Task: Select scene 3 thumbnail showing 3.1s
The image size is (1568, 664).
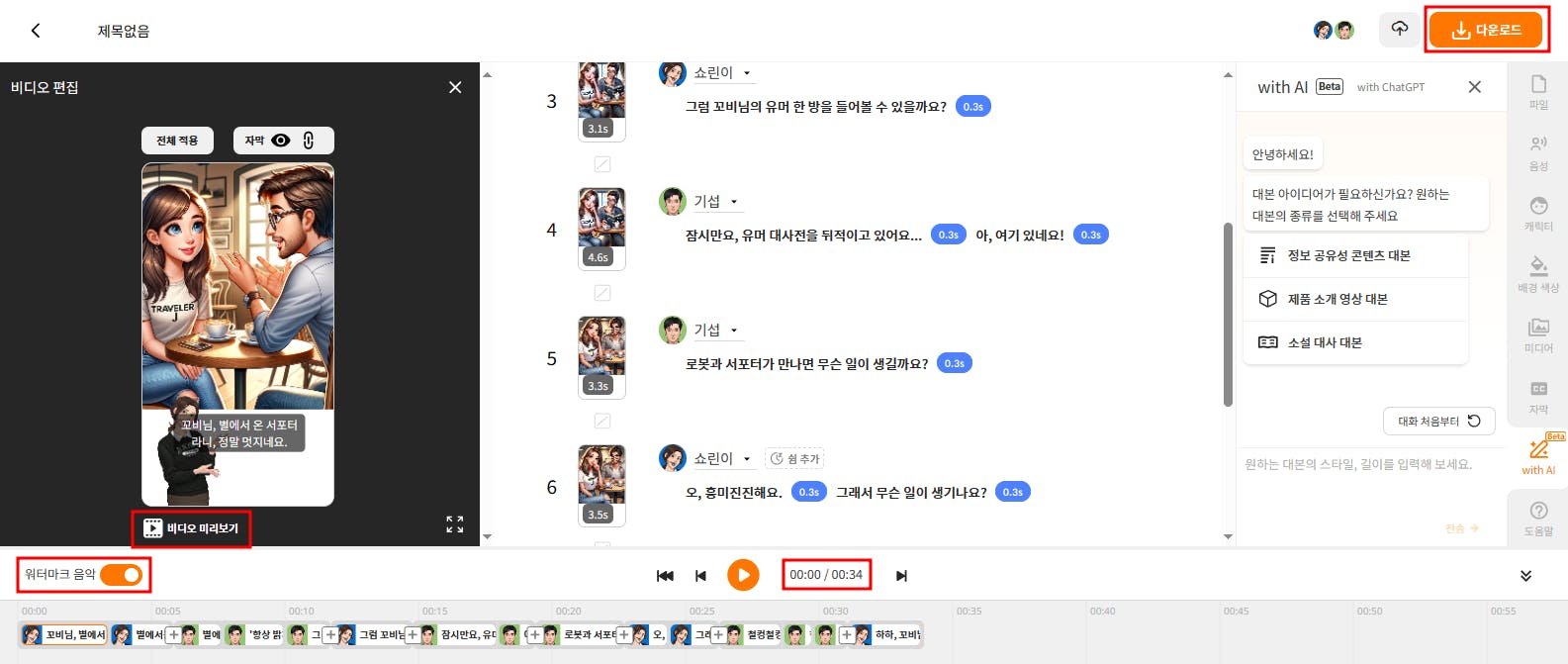Action: click(601, 101)
